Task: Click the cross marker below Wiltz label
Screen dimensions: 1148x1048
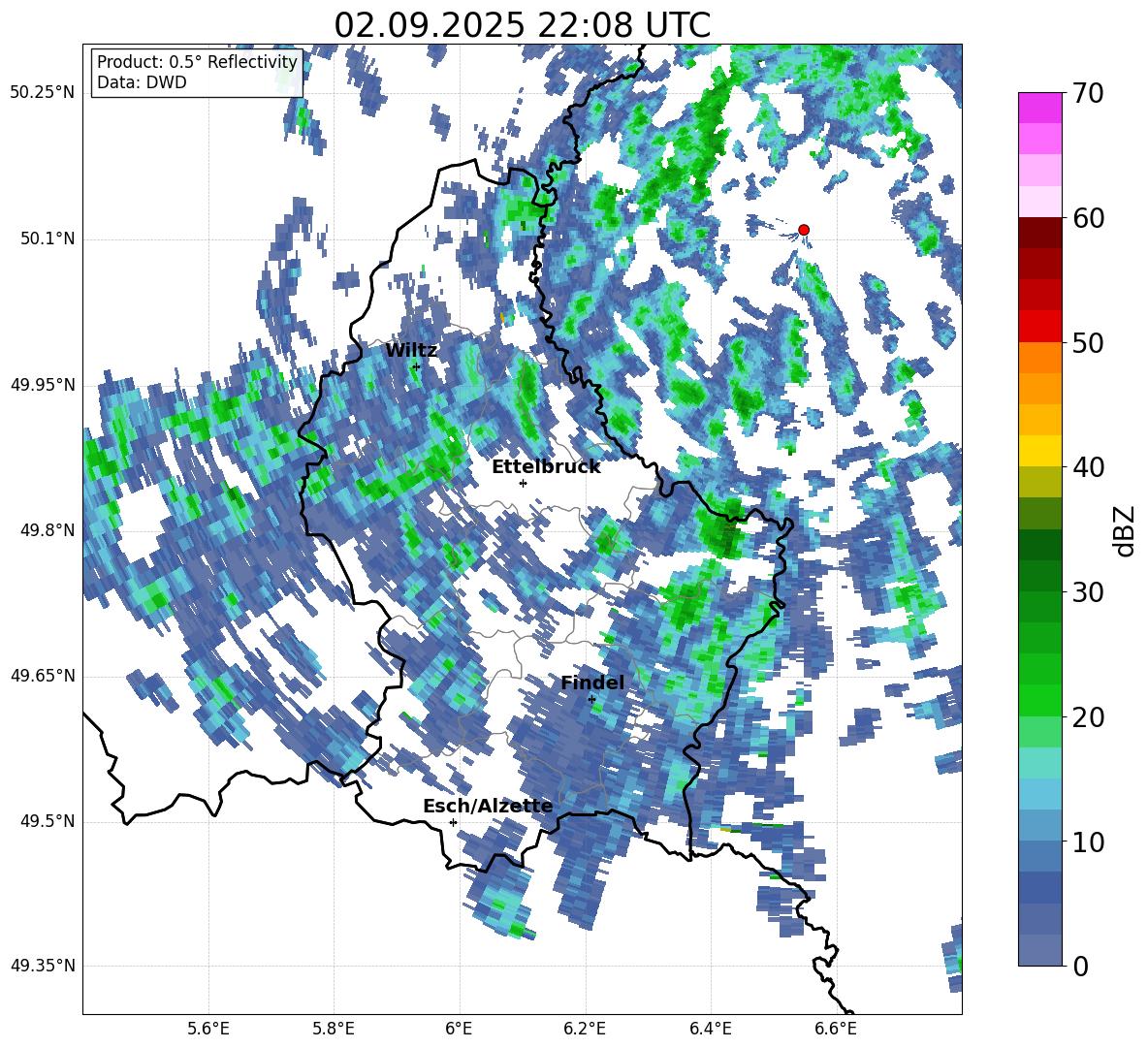Action: (416, 366)
